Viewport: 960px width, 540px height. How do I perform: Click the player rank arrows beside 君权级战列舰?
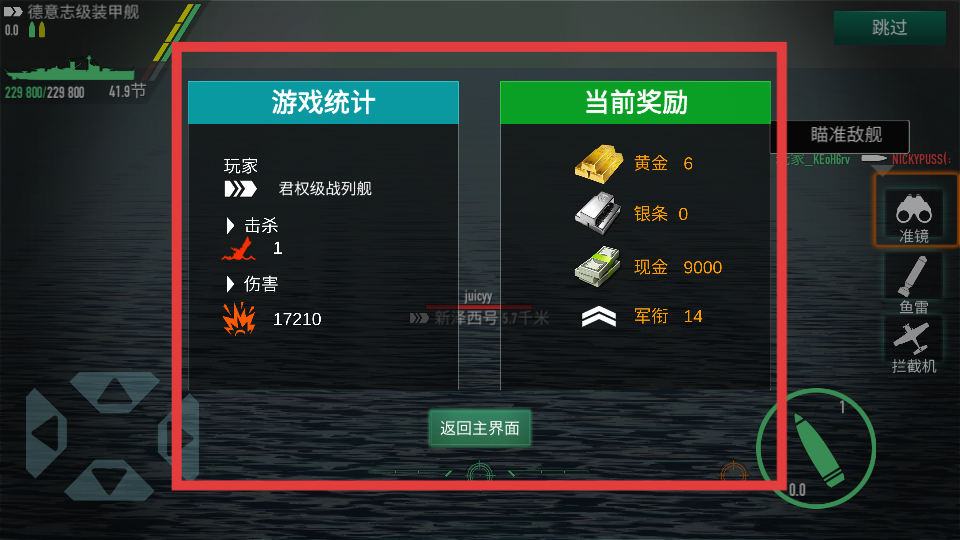(240, 189)
